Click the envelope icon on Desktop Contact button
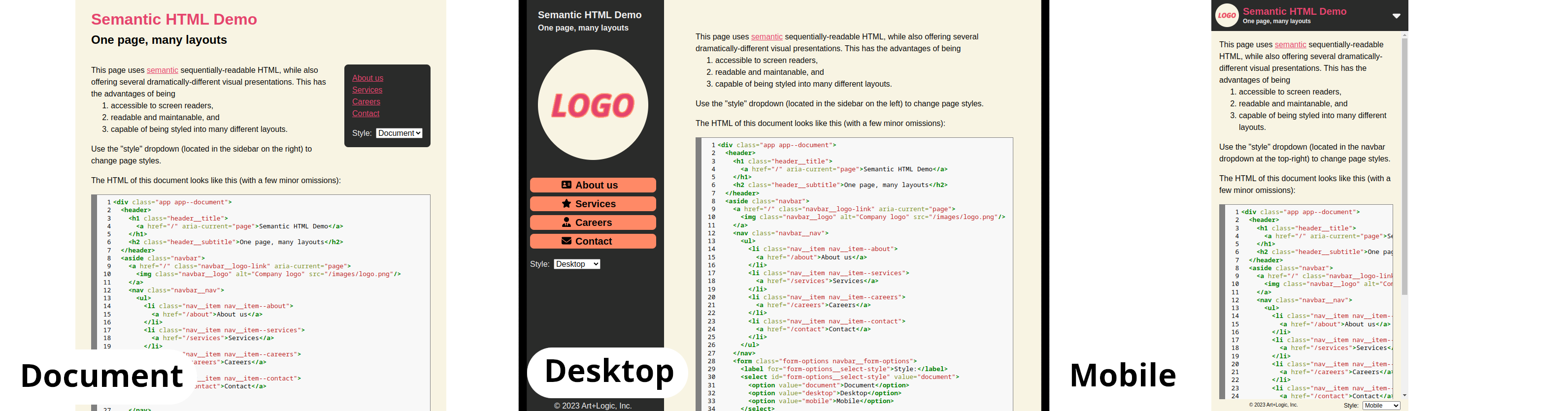Screen dimensions: 1568x411 pos(566,241)
